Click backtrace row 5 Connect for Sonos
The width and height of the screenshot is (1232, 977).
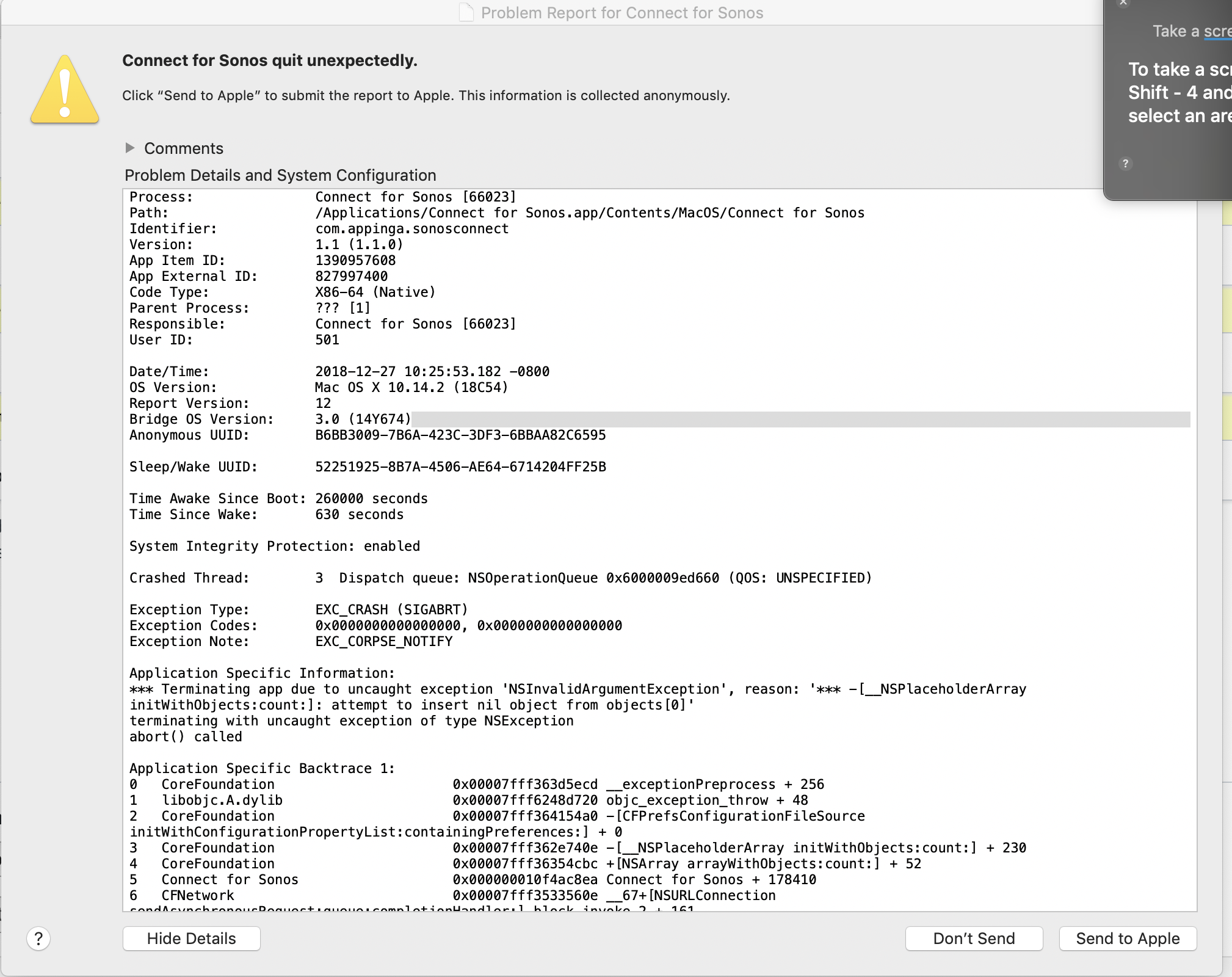(473, 880)
